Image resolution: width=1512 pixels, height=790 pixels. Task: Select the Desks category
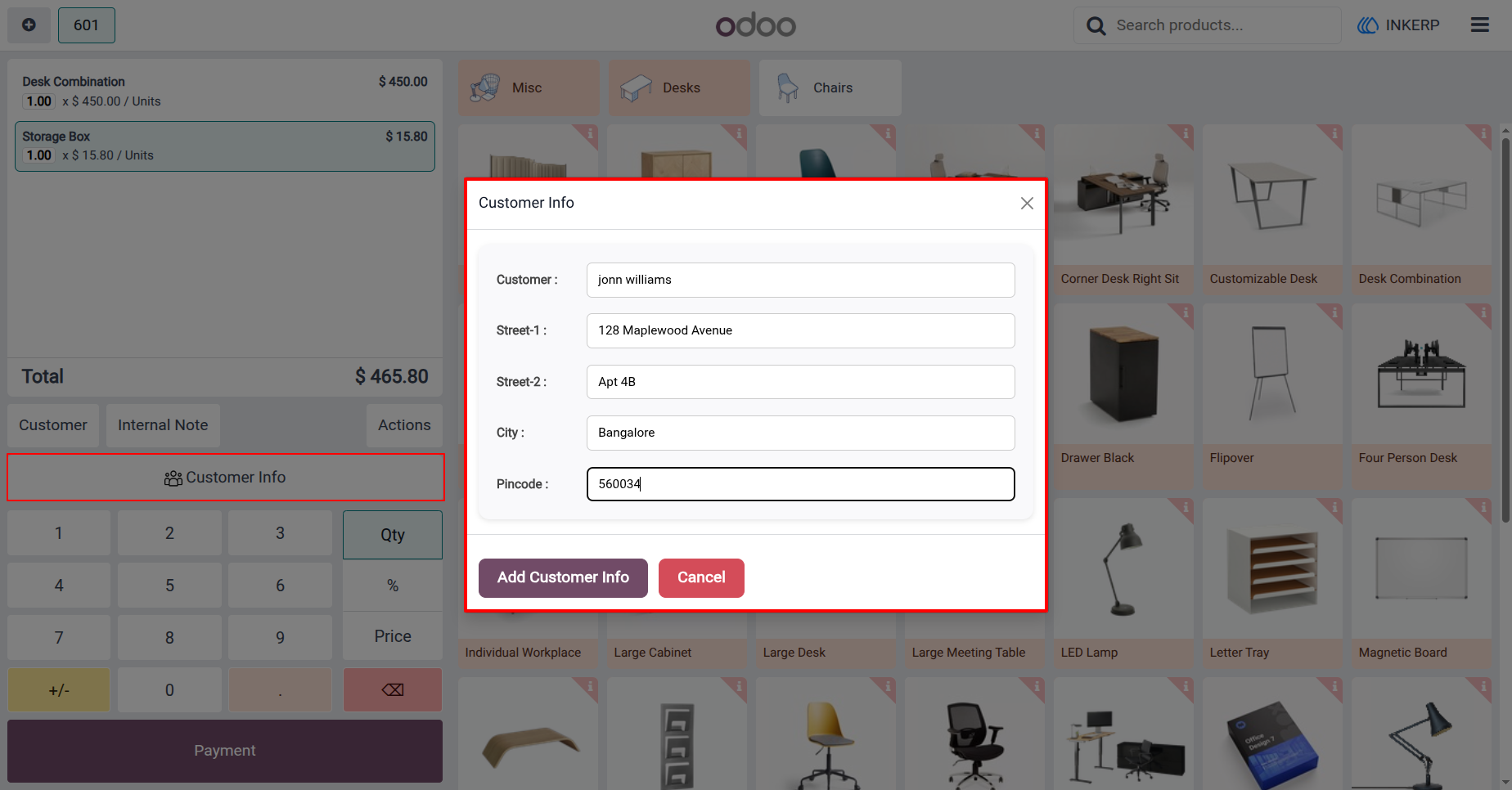coord(679,88)
